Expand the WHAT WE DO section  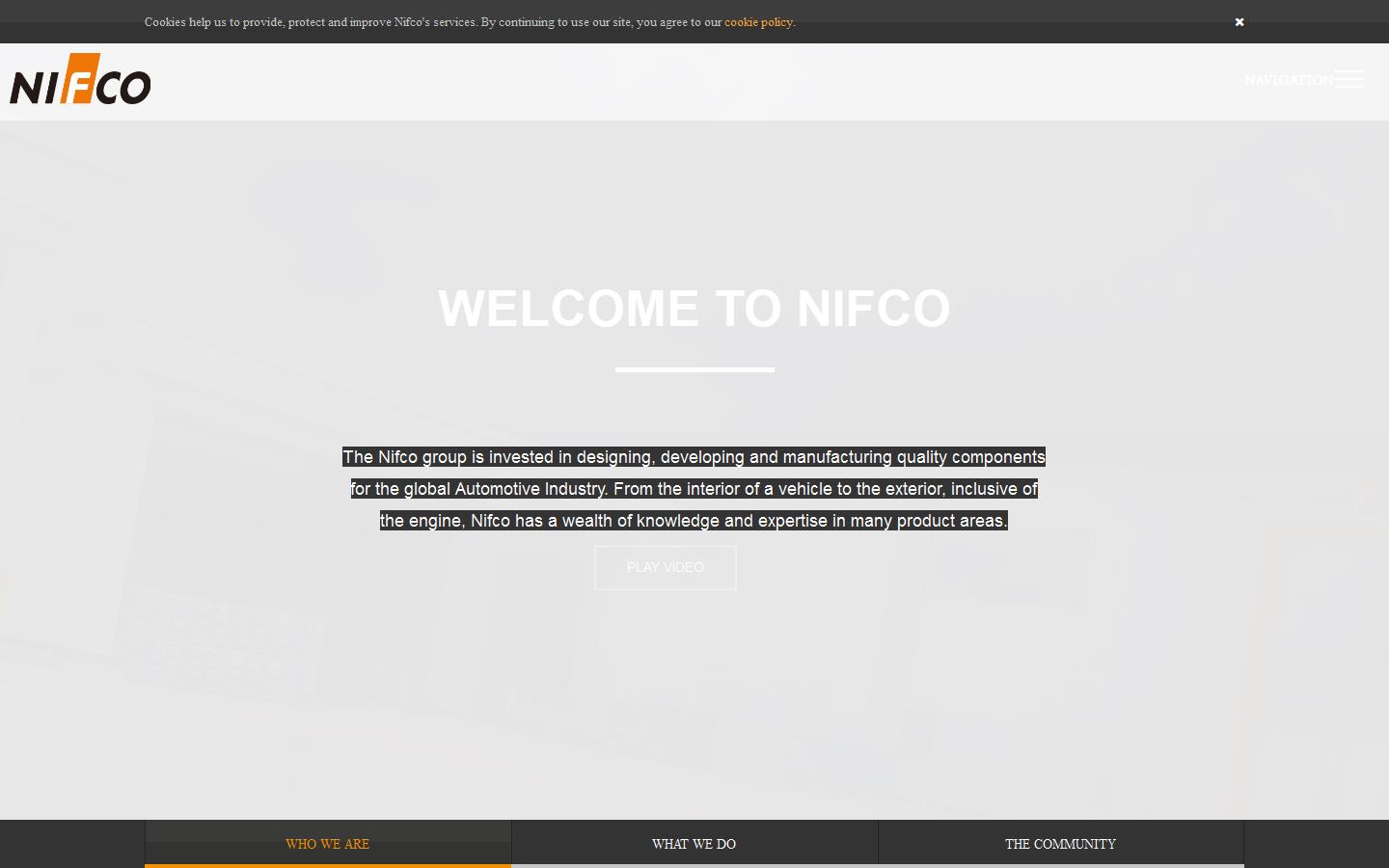pyautogui.click(x=694, y=844)
